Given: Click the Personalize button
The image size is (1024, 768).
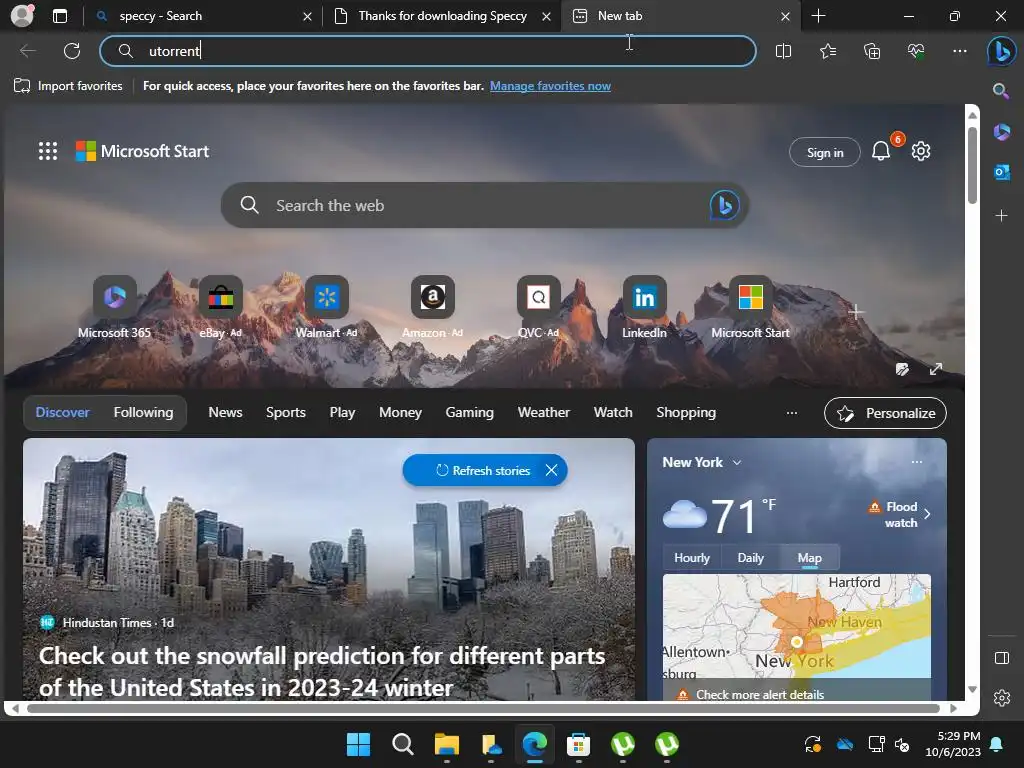Looking at the screenshot, I should point(885,413).
